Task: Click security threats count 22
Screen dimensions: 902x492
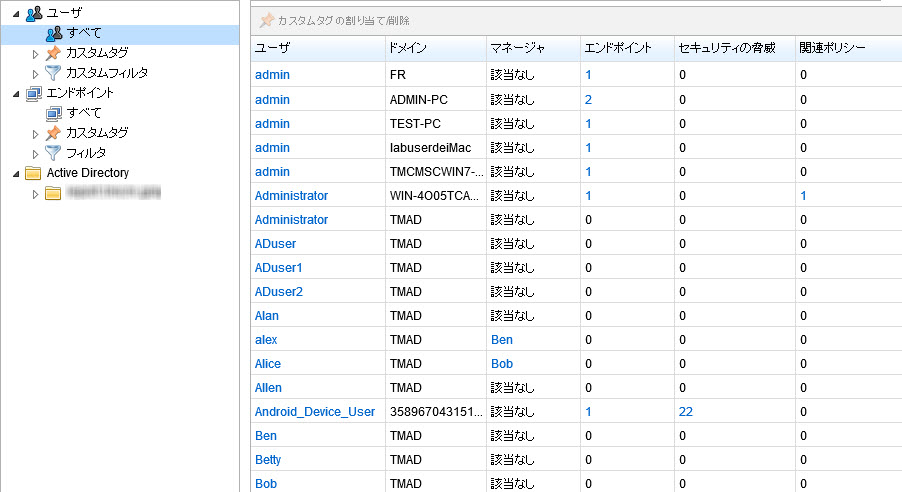Action: [x=686, y=412]
